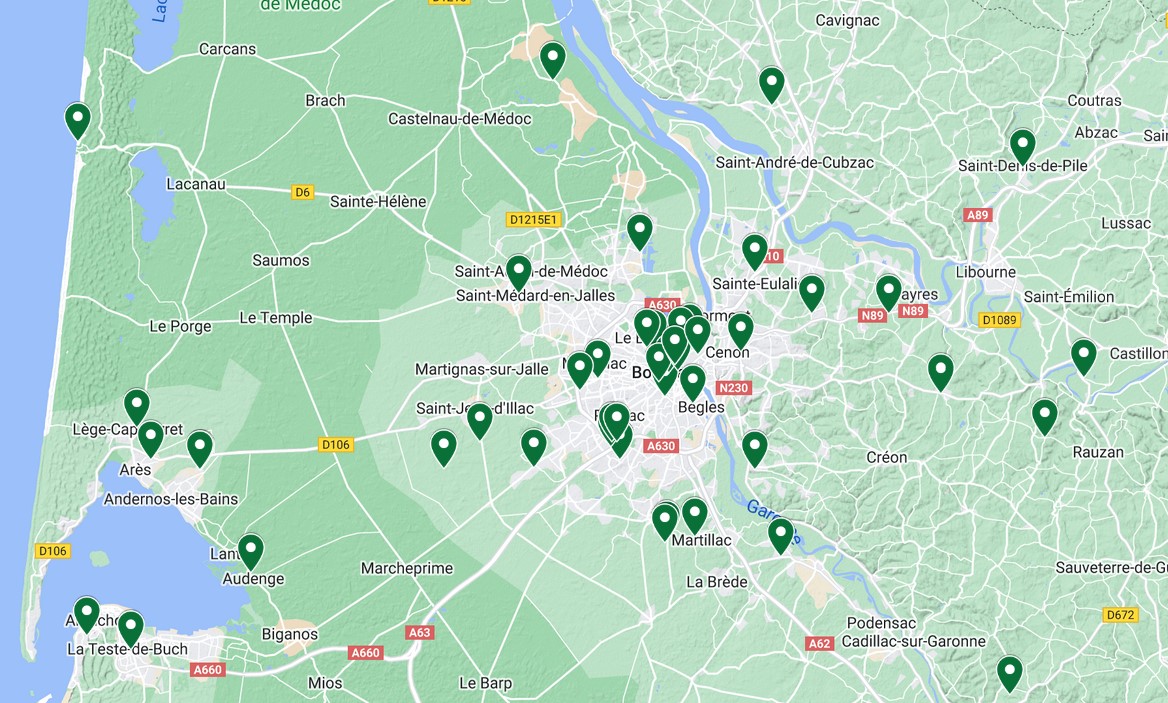Click the green pin on the Atlantic coast near Lacanau
The height and width of the screenshot is (703, 1168).
coord(77,121)
